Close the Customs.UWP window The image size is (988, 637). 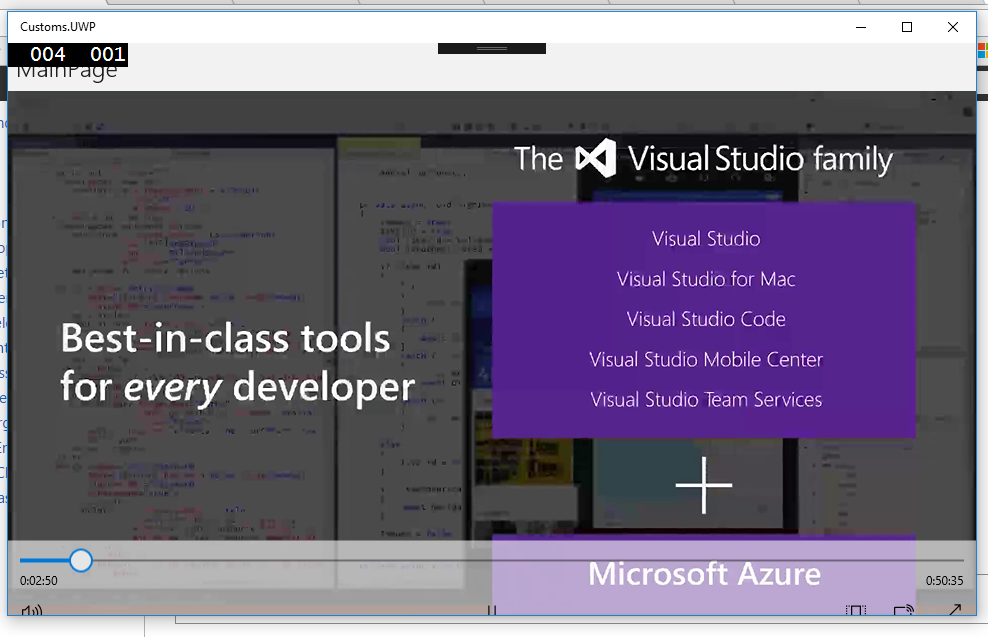pyautogui.click(x=953, y=27)
